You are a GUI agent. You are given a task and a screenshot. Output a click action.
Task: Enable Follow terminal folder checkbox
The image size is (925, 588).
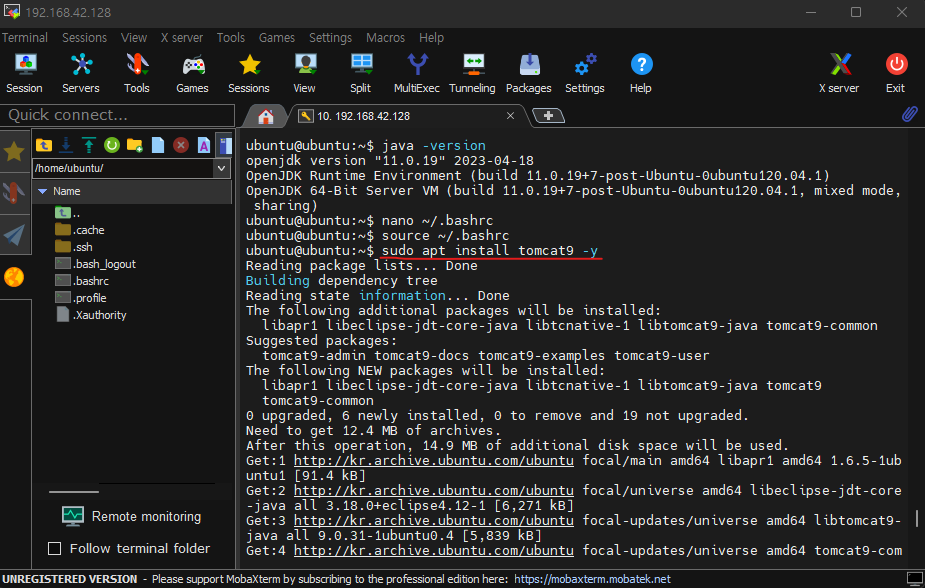54,548
